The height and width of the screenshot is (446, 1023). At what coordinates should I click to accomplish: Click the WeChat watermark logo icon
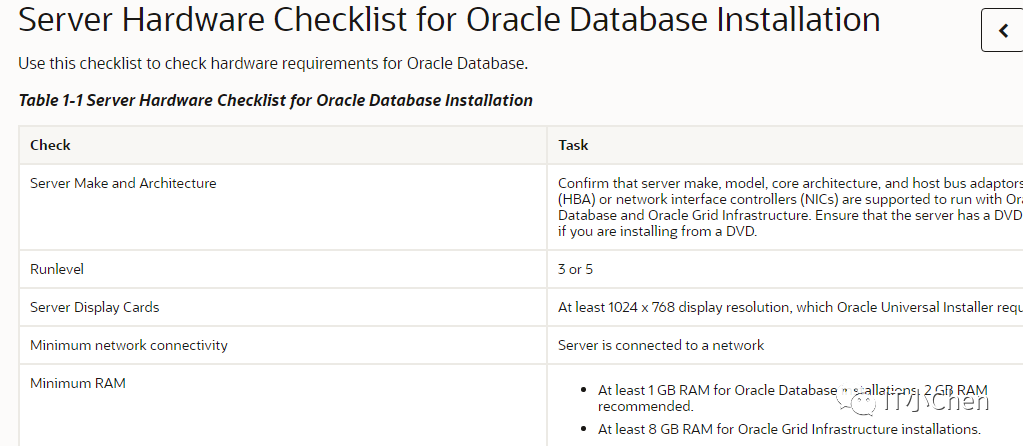click(x=862, y=402)
